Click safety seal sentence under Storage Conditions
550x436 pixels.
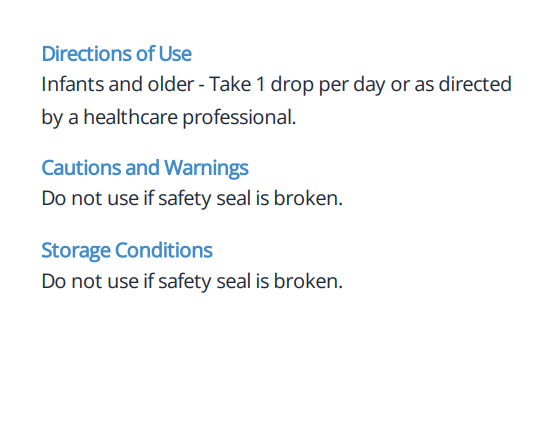point(192,282)
